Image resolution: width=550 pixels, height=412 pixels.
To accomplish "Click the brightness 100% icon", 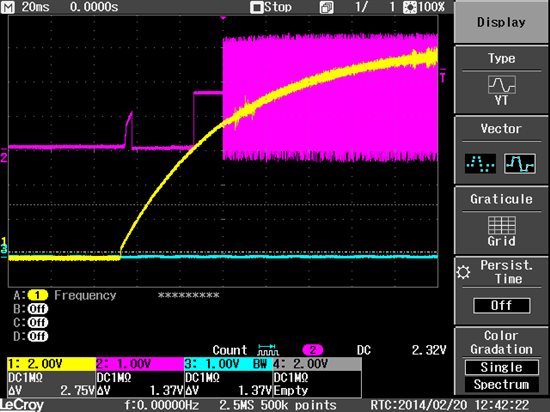I will tap(409, 7).
